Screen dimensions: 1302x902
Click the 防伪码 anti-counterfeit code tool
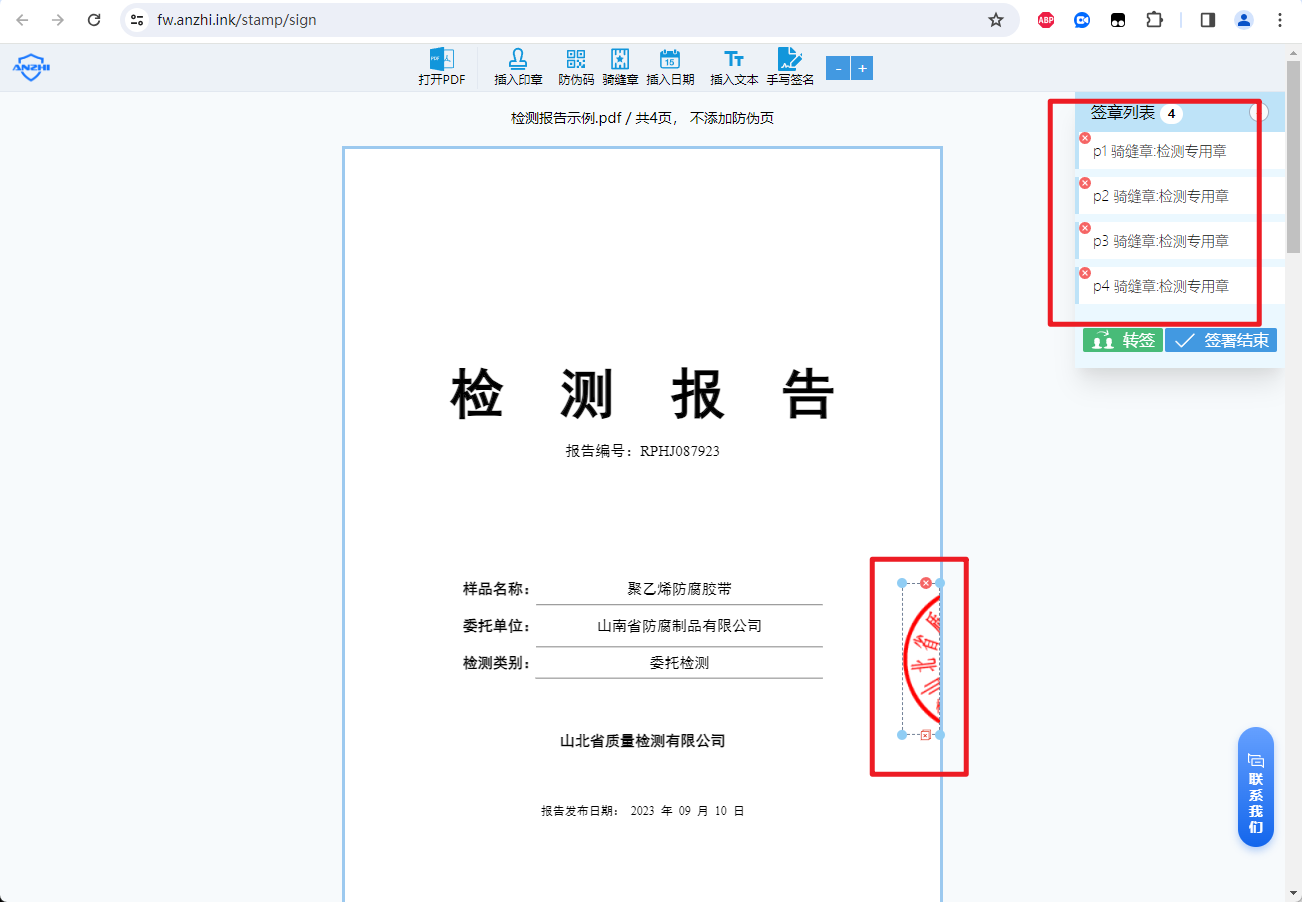pyautogui.click(x=575, y=67)
